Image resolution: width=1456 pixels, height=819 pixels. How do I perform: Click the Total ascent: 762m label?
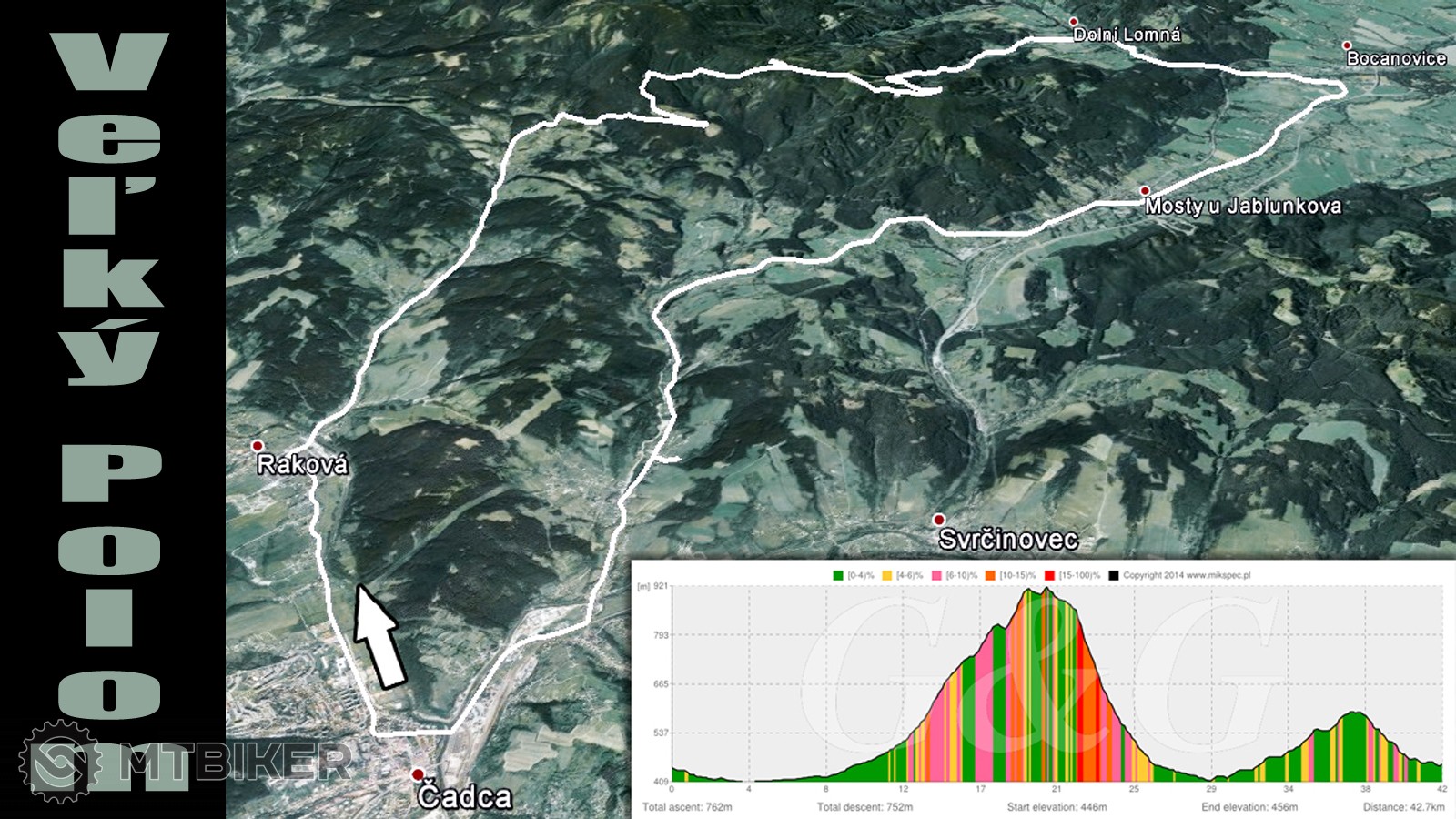pos(687,807)
